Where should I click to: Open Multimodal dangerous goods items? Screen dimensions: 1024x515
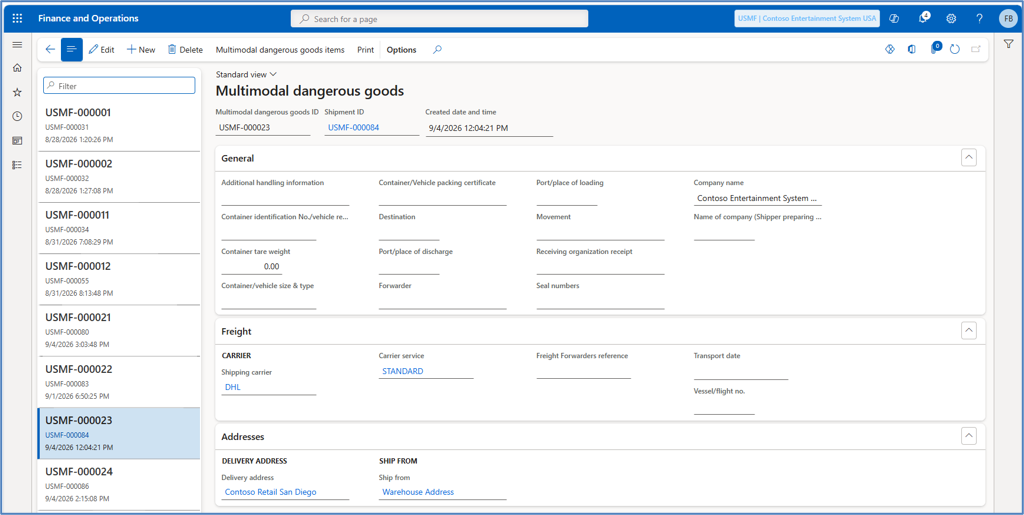pos(280,50)
